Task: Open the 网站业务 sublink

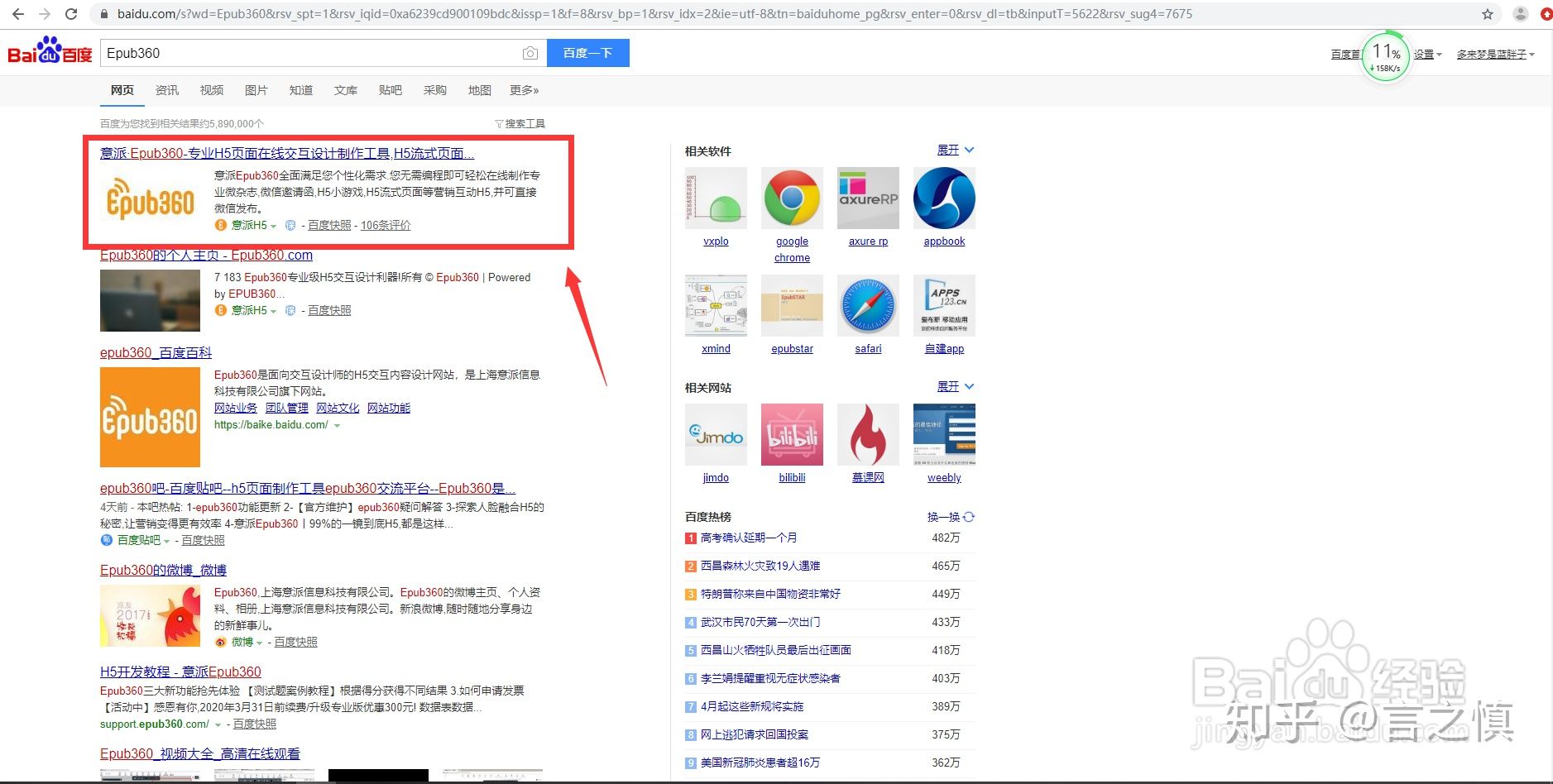Action: point(236,408)
